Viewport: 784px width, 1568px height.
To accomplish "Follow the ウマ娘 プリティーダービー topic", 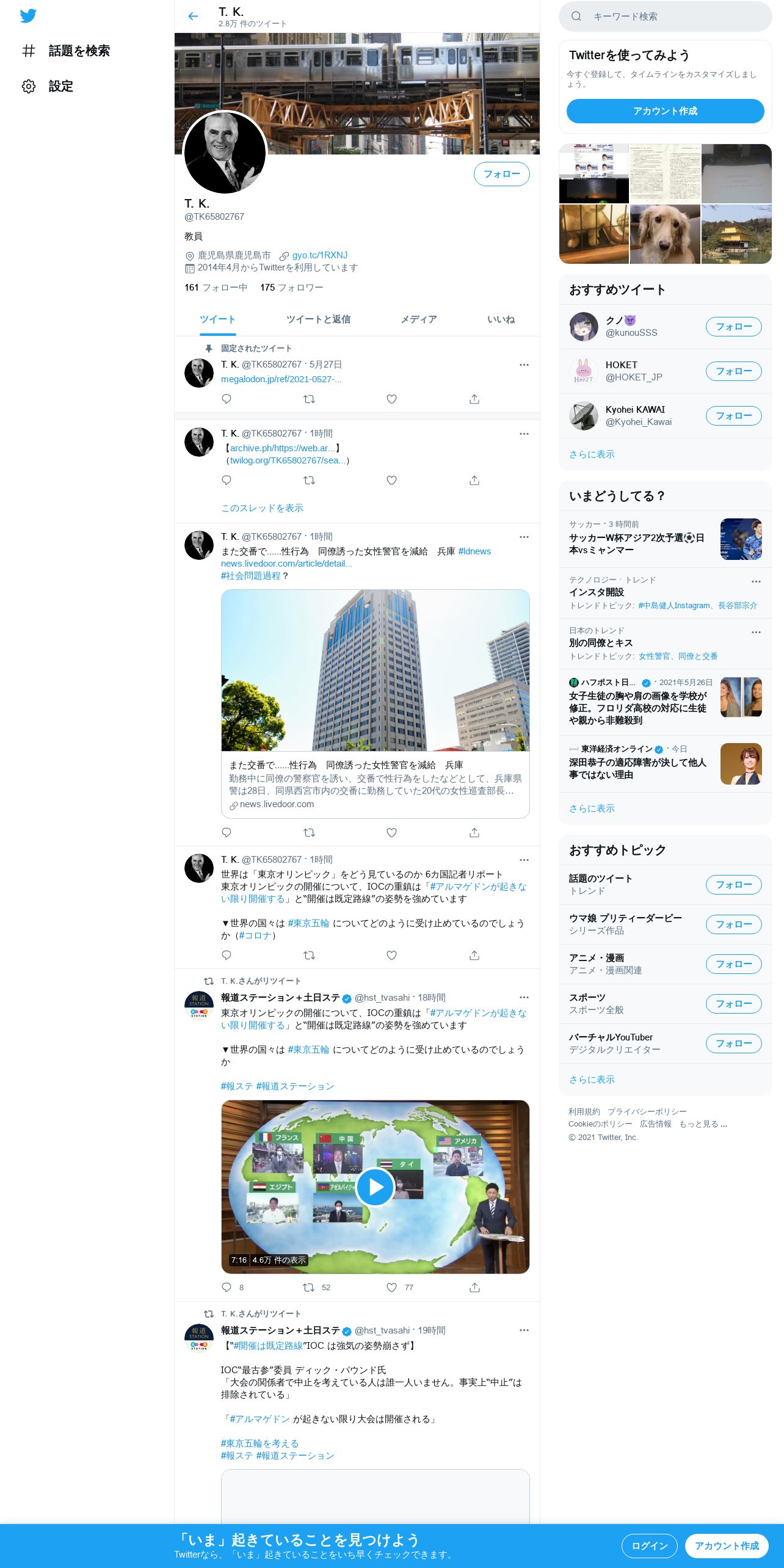I will [x=733, y=924].
